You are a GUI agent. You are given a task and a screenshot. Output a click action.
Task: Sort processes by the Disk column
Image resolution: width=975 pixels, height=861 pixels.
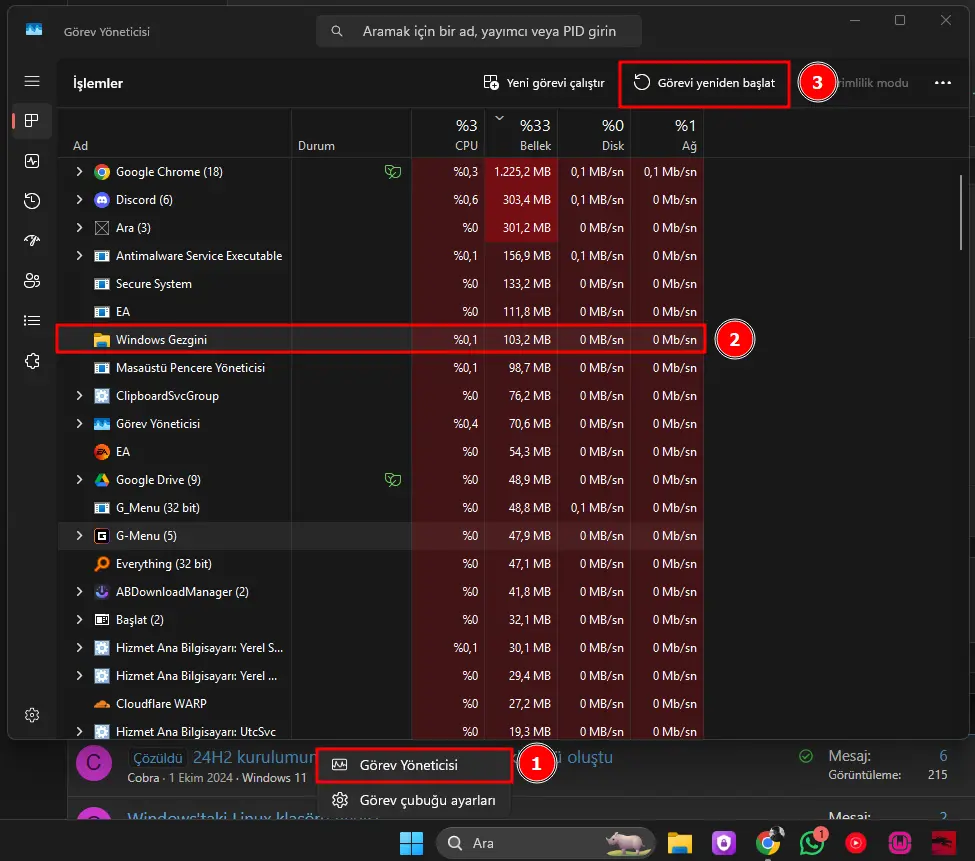coord(594,133)
